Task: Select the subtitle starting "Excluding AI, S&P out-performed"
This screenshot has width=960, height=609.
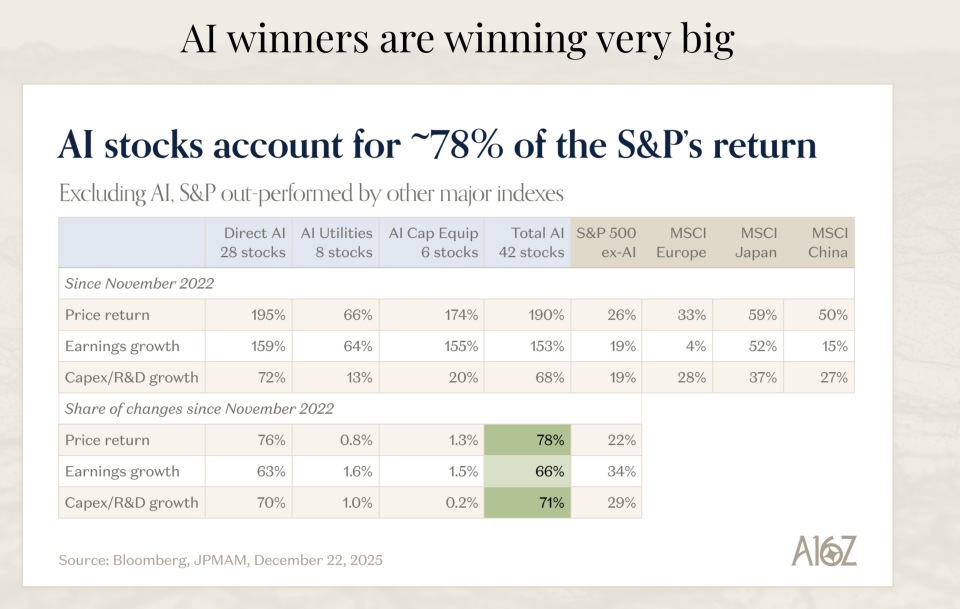Action: coord(311,192)
